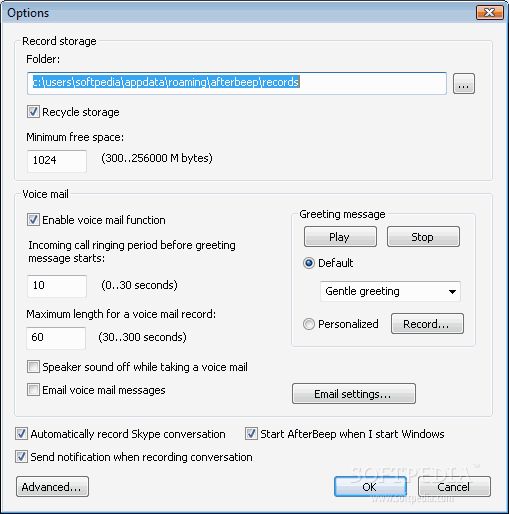This screenshot has width=509, height=514.
Task: Stop the greeting message playback
Action: [423, 237]
